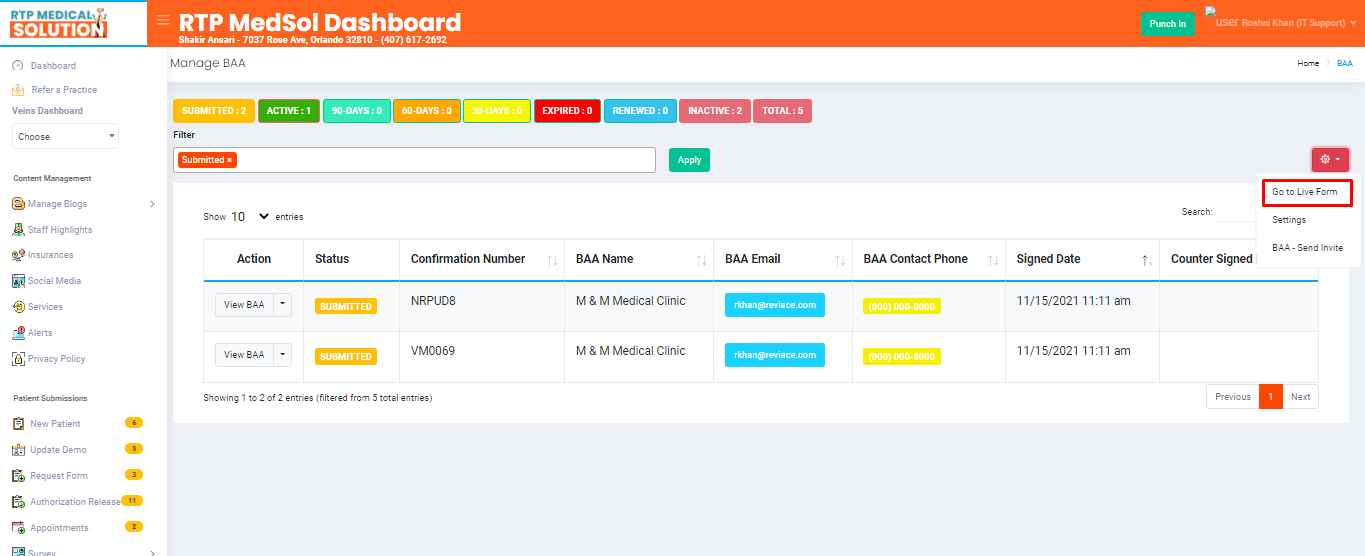Sort by BAA Contact Phone column arrows

coord(993,260)
